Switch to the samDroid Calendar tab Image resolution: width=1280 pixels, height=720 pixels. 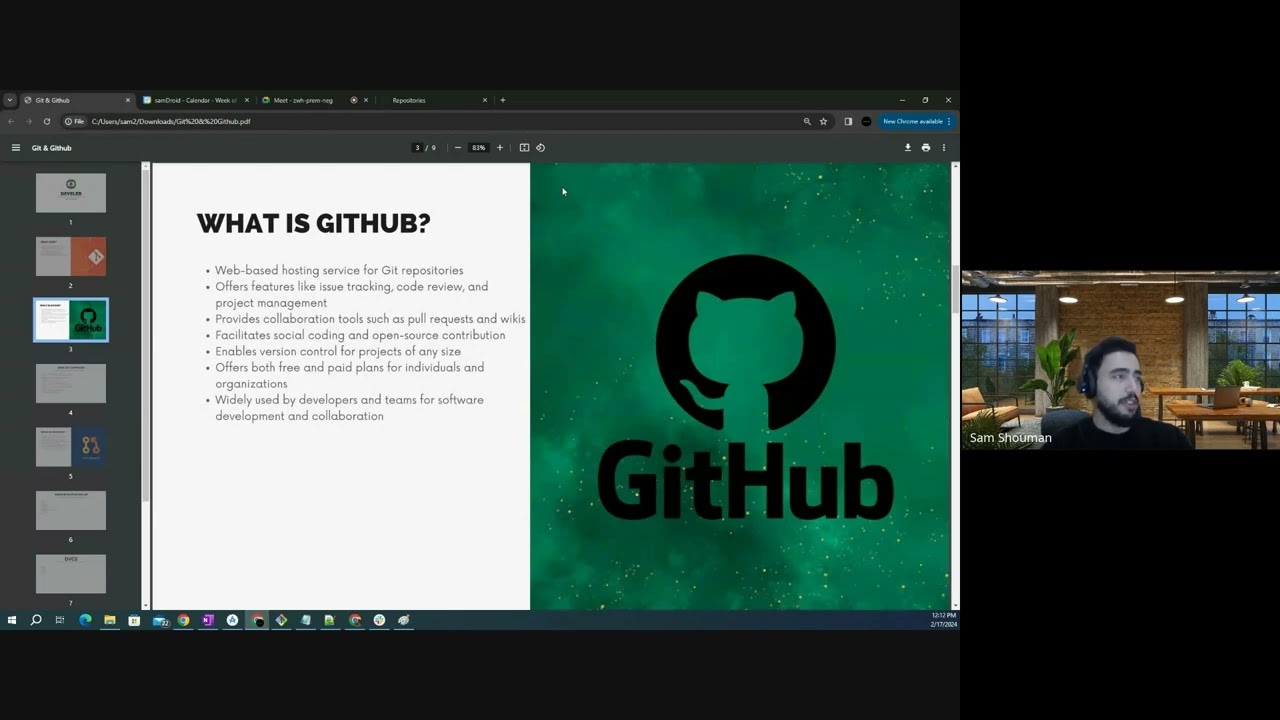(x=197, y=100)
